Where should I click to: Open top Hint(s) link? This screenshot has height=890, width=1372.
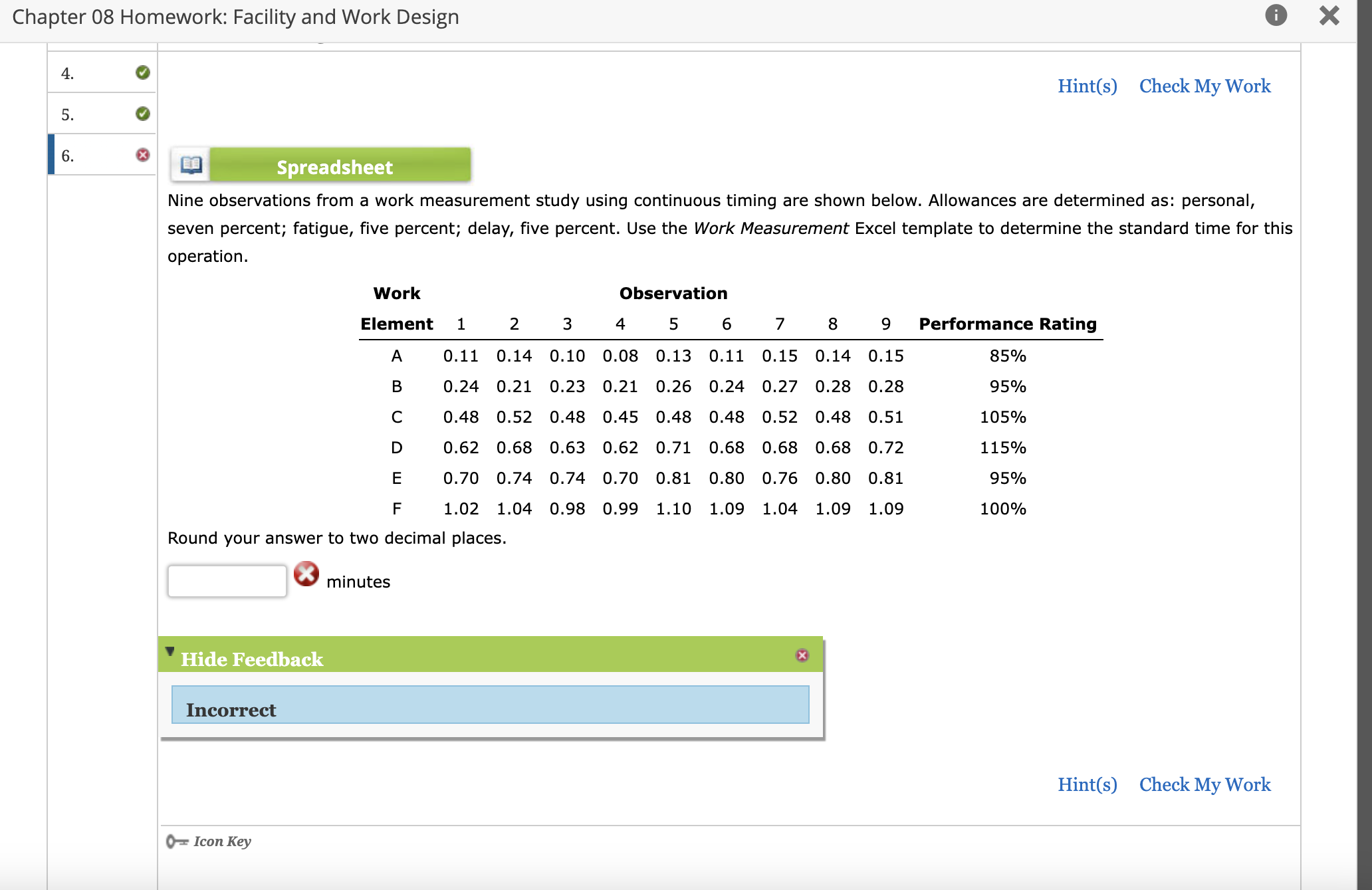click(x=1087, y=86)
